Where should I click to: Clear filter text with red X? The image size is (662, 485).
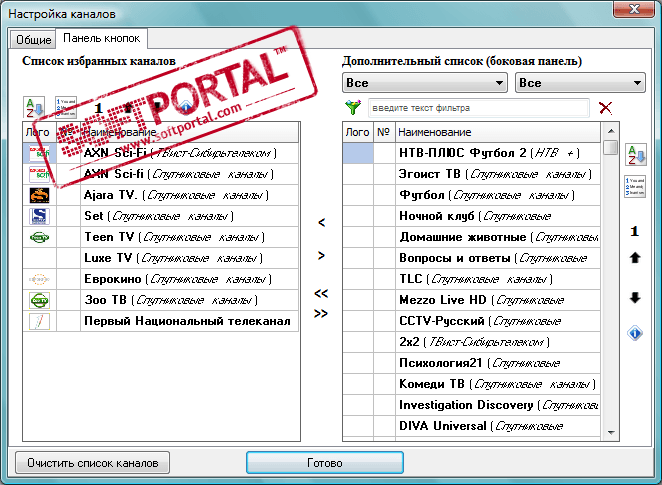(x=605, y=108)
